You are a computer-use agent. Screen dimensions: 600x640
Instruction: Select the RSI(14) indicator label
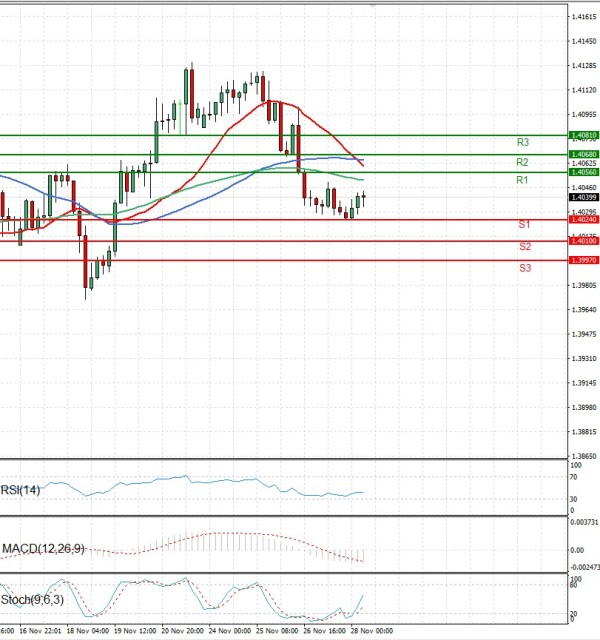point(23,490)
